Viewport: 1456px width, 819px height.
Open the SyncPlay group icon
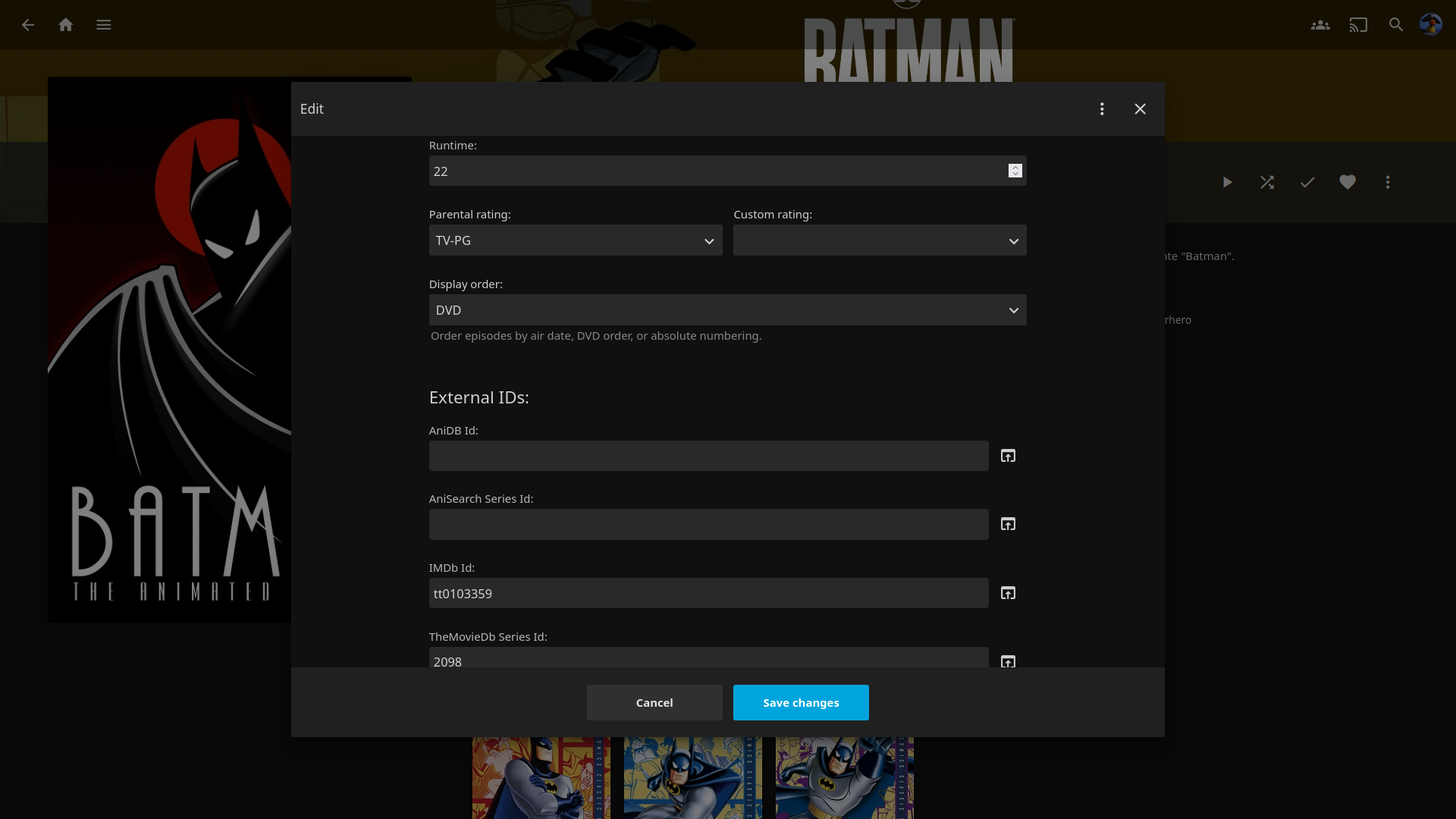[1320, 25]
